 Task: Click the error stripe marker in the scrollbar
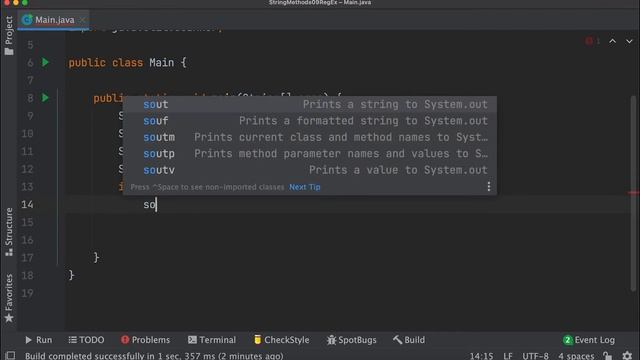[633, 193]
